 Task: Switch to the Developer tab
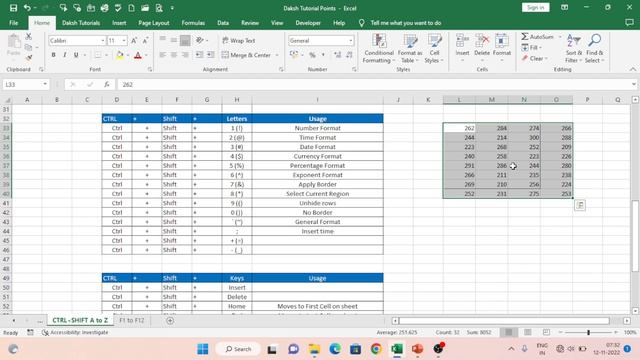point(308,23)
